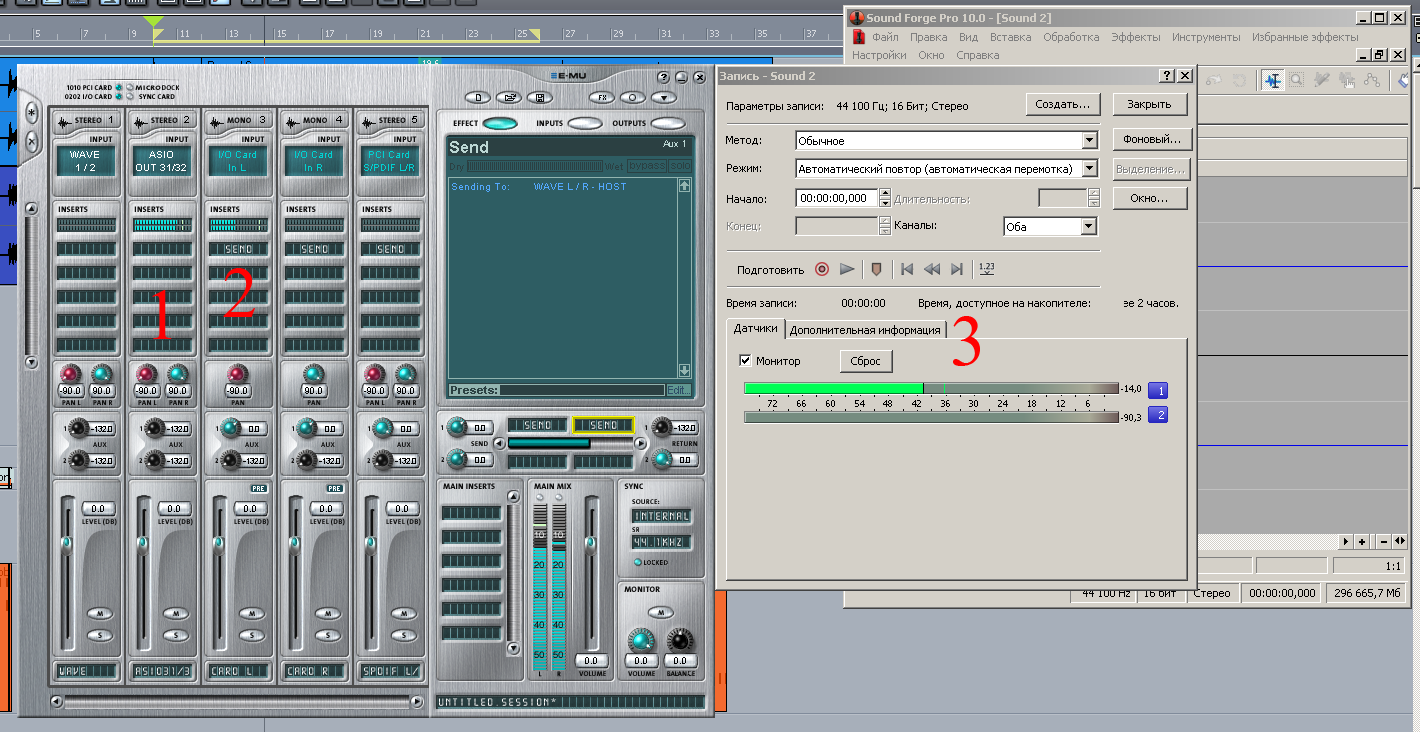Click the Сброс meter reset button

tap(865, 361)
